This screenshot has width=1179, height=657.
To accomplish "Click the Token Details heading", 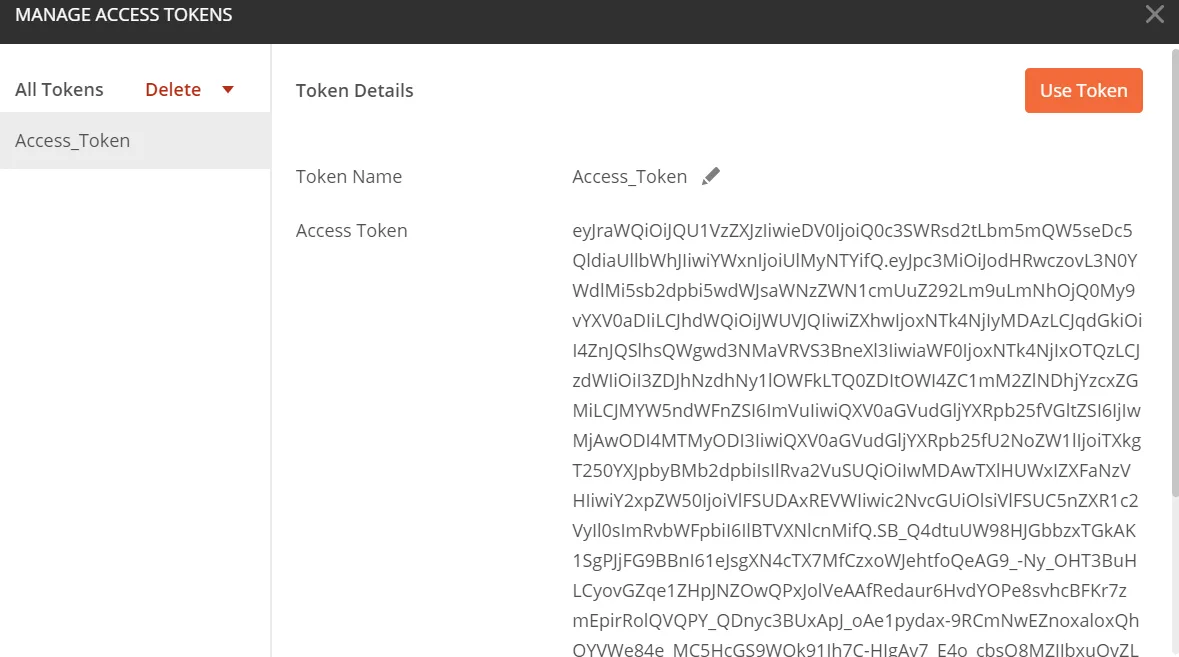I will 354,90.
